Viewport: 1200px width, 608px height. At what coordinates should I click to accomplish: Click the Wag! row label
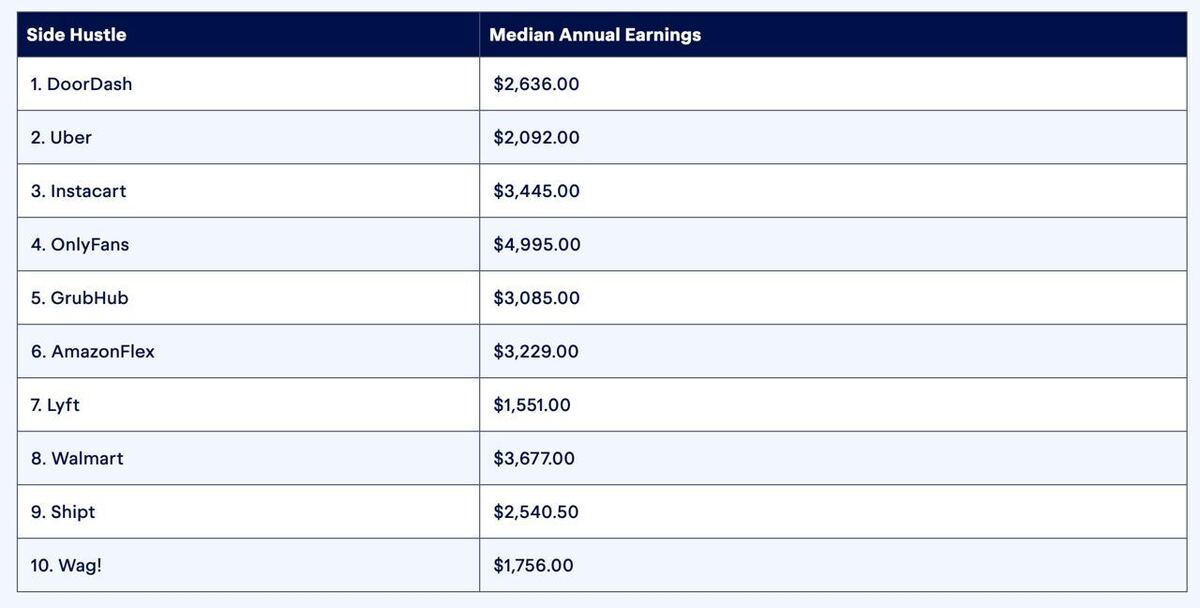point(66,566)
